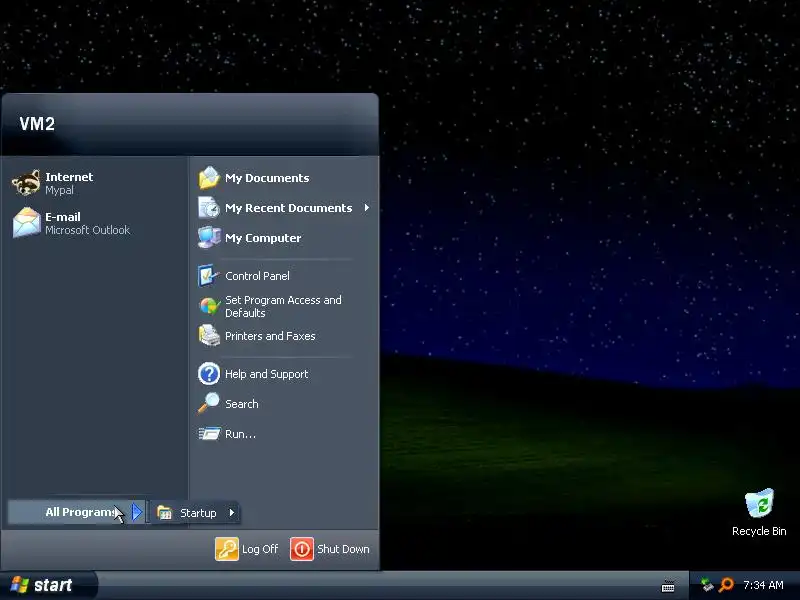Expand the My Recent Documents submenu arrow

(366, 208)
